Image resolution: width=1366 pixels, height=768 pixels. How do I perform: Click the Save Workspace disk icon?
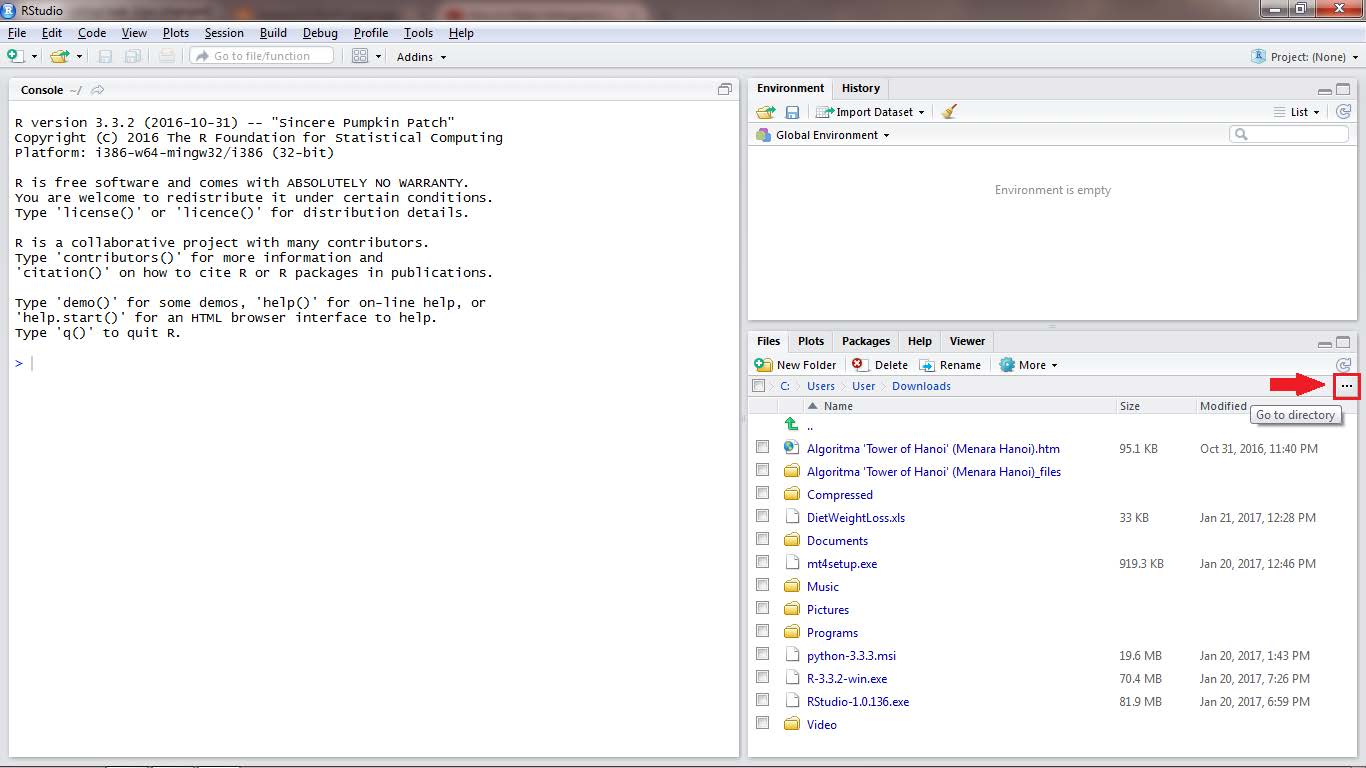792,112
